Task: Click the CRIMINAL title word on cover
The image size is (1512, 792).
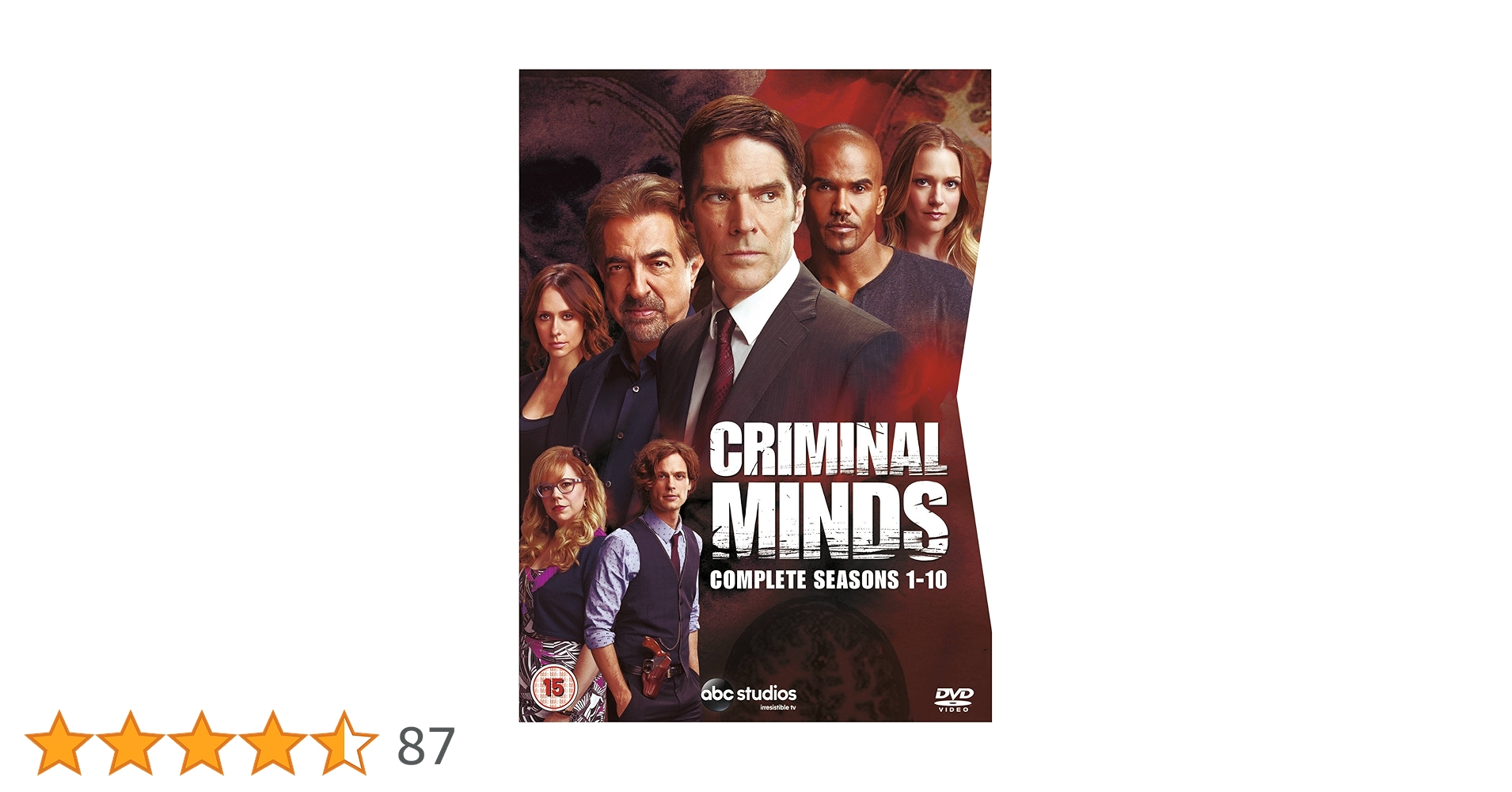Action: click(827, 449)
